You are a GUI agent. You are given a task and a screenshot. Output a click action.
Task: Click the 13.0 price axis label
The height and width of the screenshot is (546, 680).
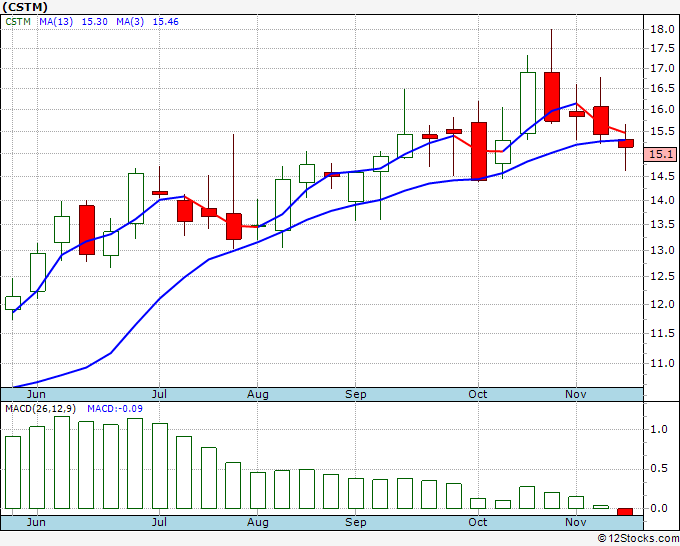662,250
